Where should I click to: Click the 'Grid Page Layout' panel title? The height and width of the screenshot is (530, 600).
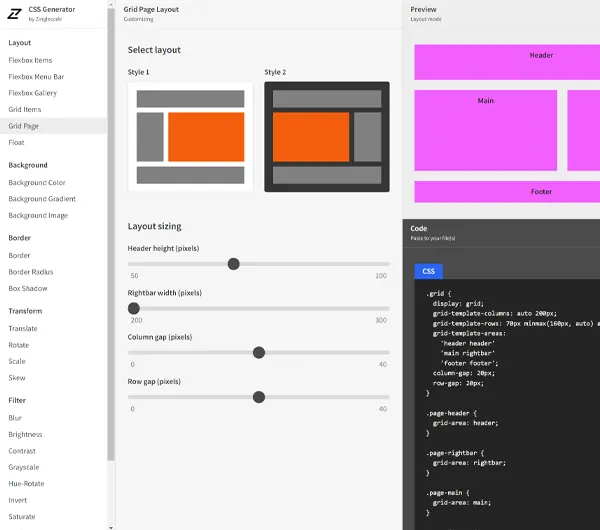(151, 9)
